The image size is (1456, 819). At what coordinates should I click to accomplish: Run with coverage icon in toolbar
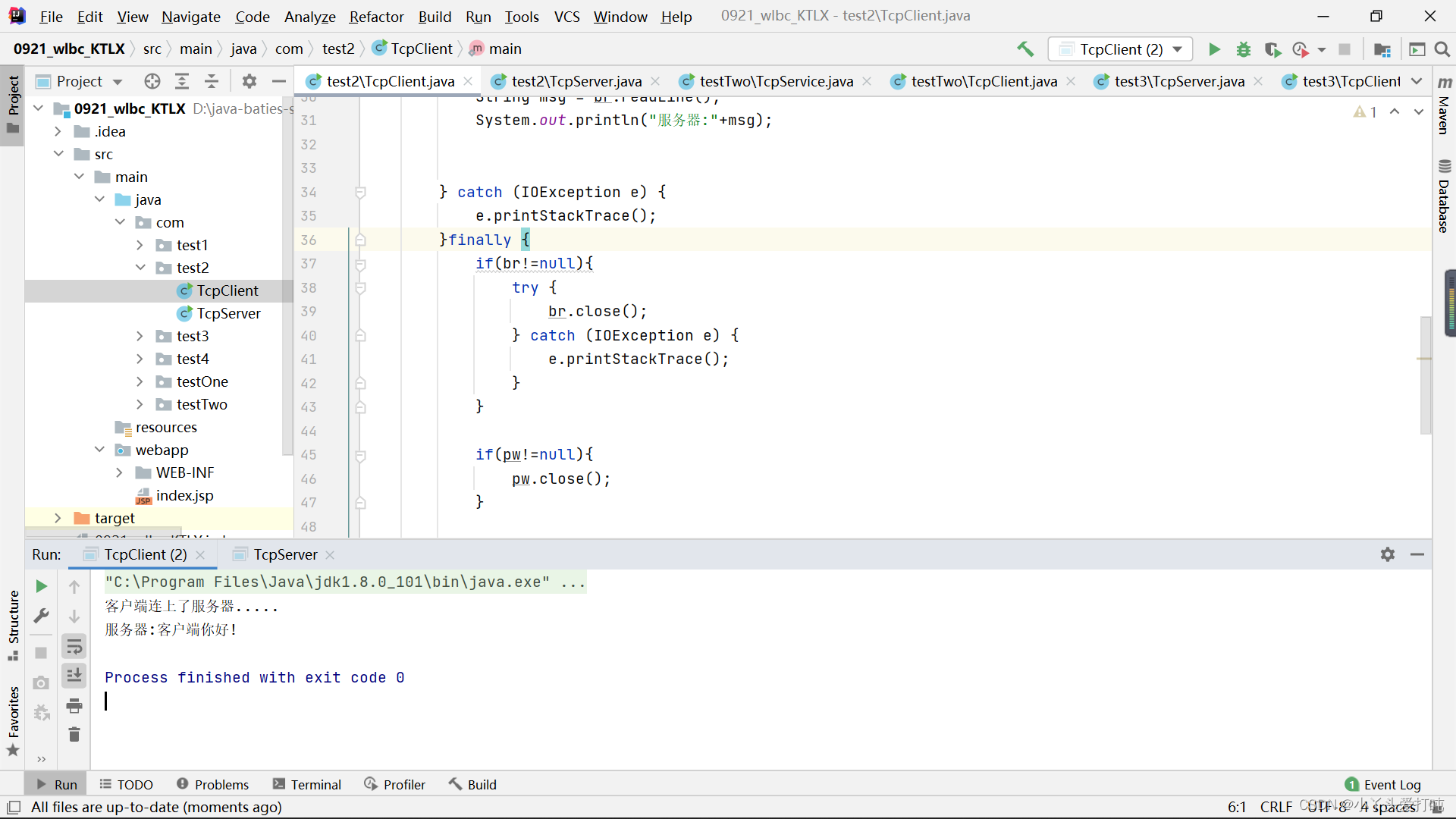click(1272, 49)
